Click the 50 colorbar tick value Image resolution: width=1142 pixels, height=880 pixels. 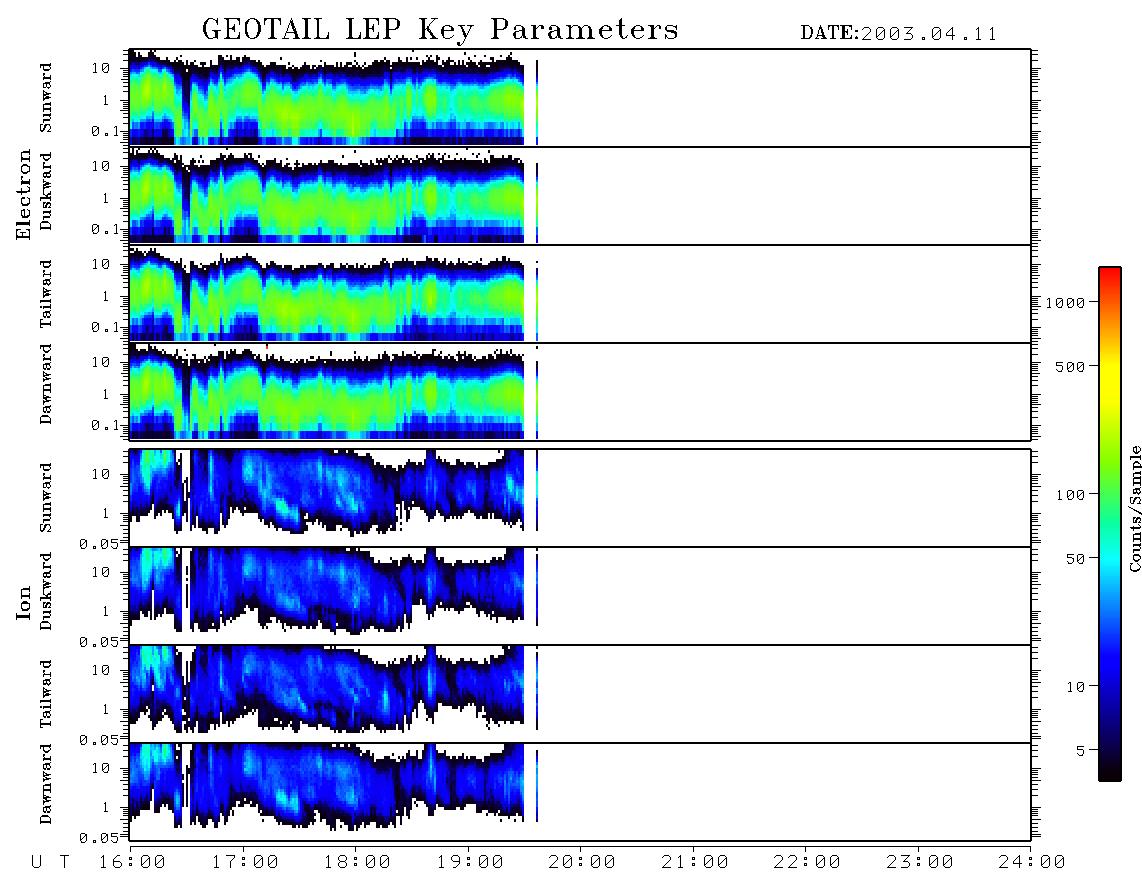click(1075, 559)
